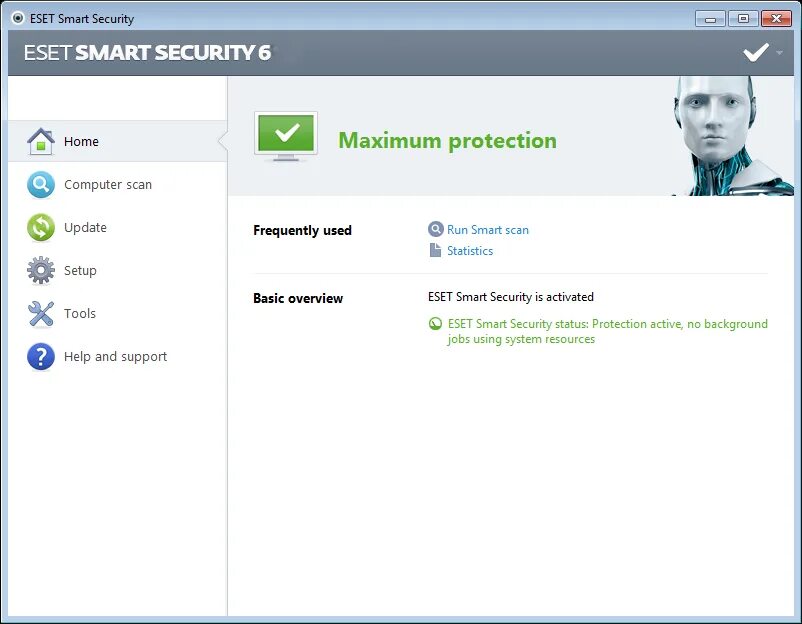This screenshot has height=624, width=802.
Task: Switch to the Update section label
Action: pyautogui.click(x=85, y=228)
